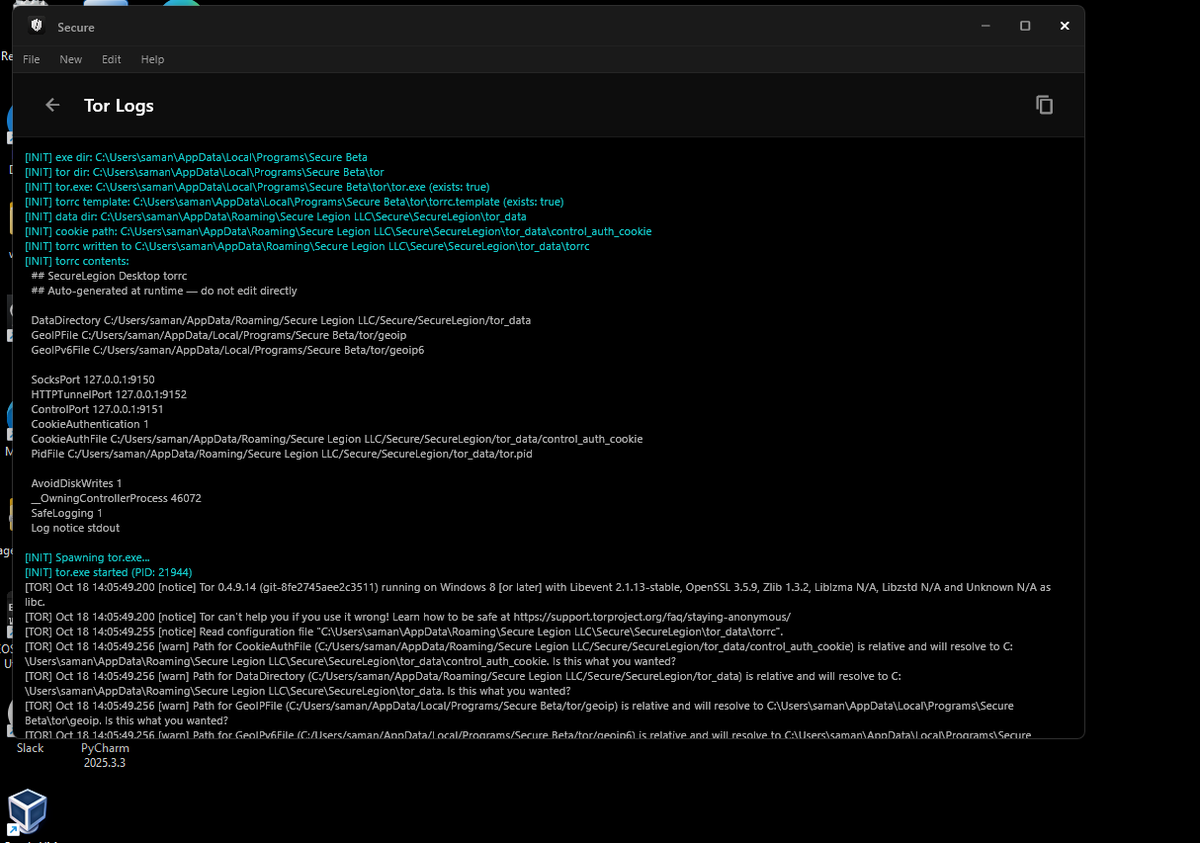Click the Tor 0.4.9.14 version notice line
The width and height of the screenshot is (1200, 843).
tap(537, 594)
